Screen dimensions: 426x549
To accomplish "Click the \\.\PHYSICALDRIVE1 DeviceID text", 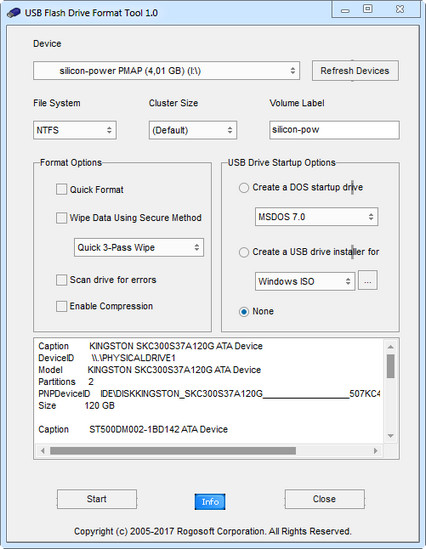I will (x=133, y=358).
